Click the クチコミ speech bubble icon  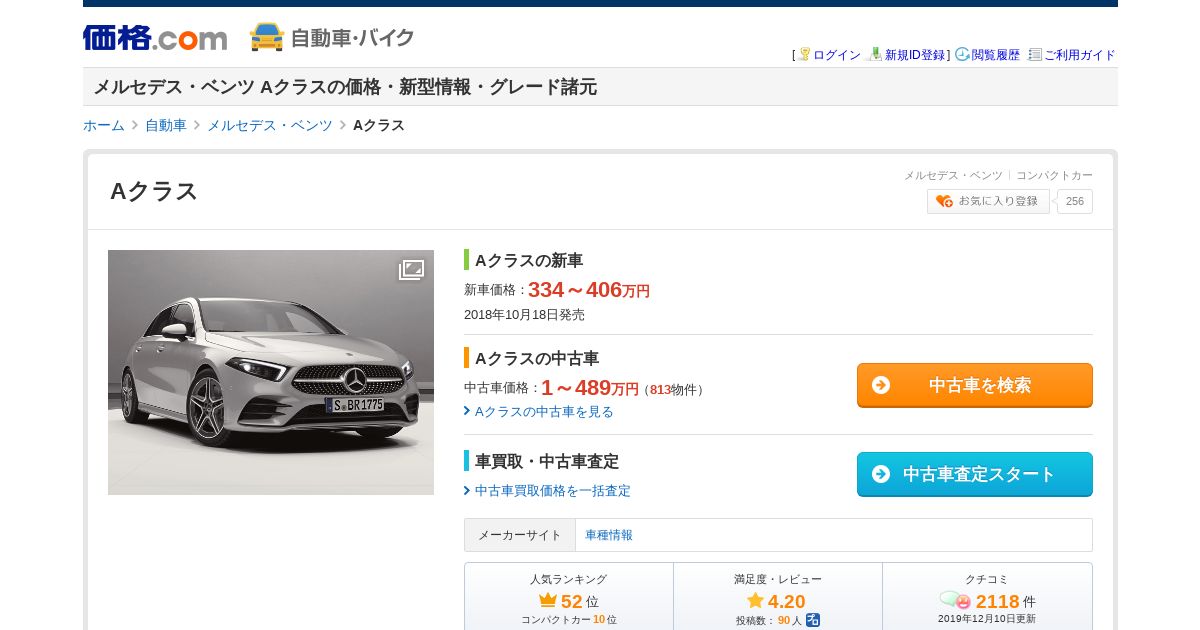(955, 600)
